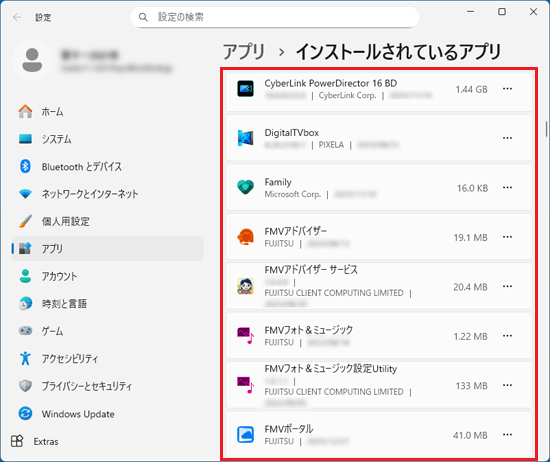Viewport: 550px width, 462px height.
Task: Show more options for FMVポータル
Action: [x=507, y=435]
